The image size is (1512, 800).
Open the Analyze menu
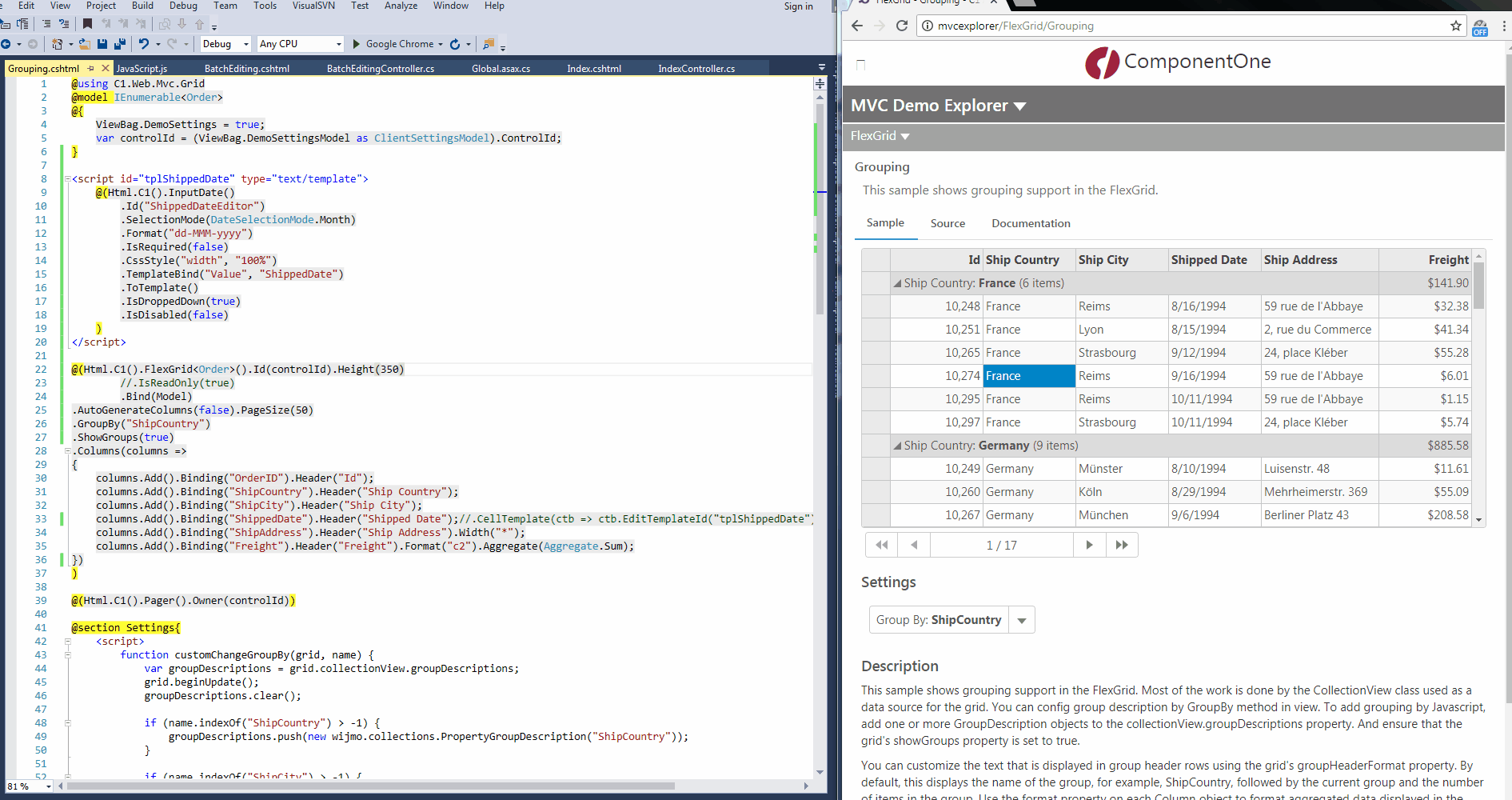[401, 6]
